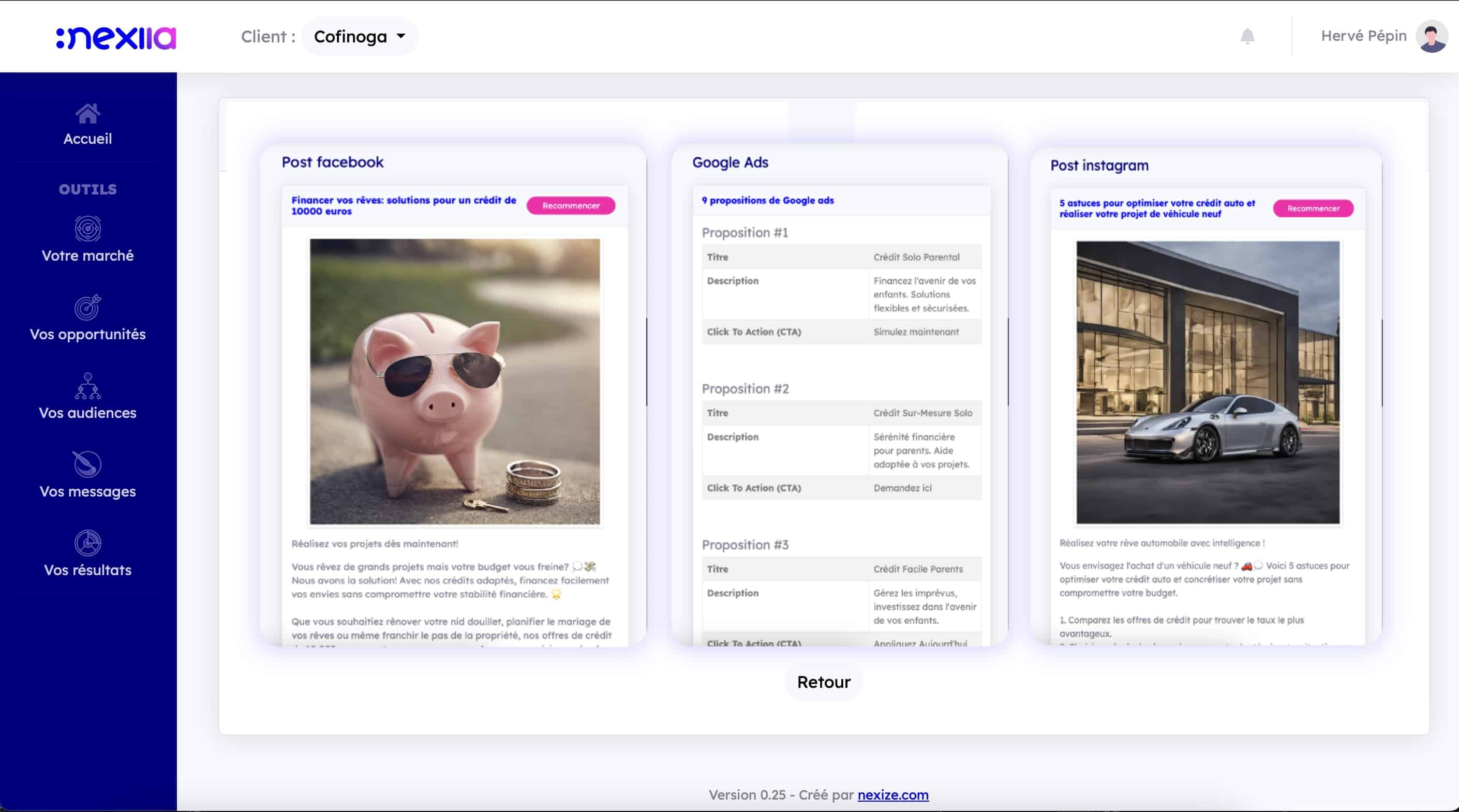The height and width of the screenshot is (812, 1459).
Task: Go to Accueil home icon
Action: point(88,113)
